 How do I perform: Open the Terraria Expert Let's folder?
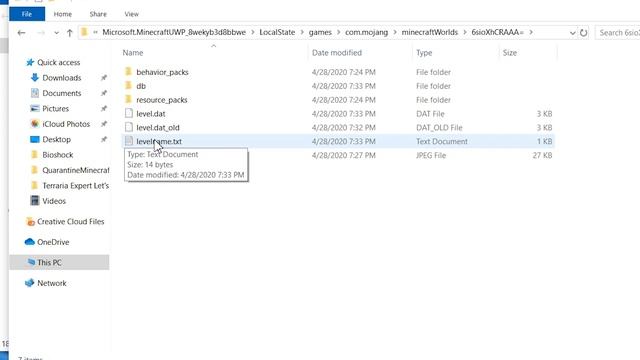pos(76,186)
